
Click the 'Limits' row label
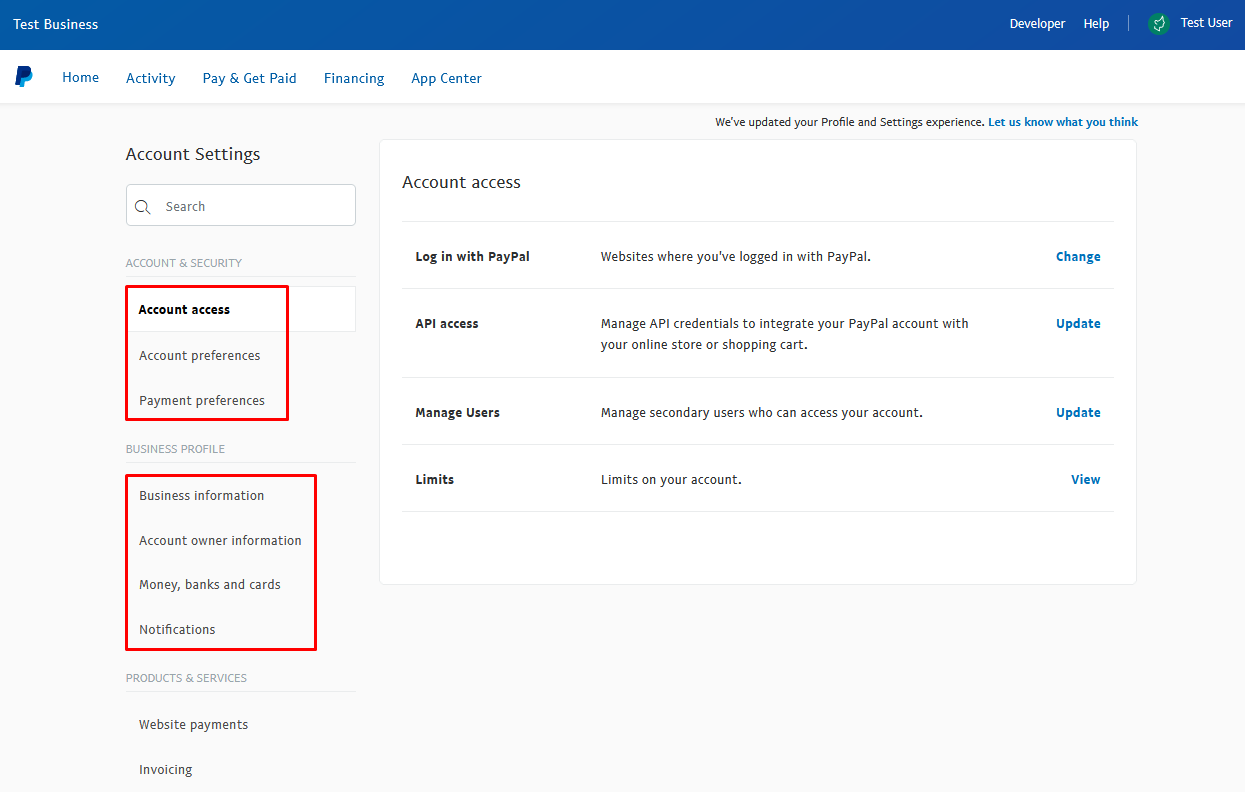tap(435, 479)
